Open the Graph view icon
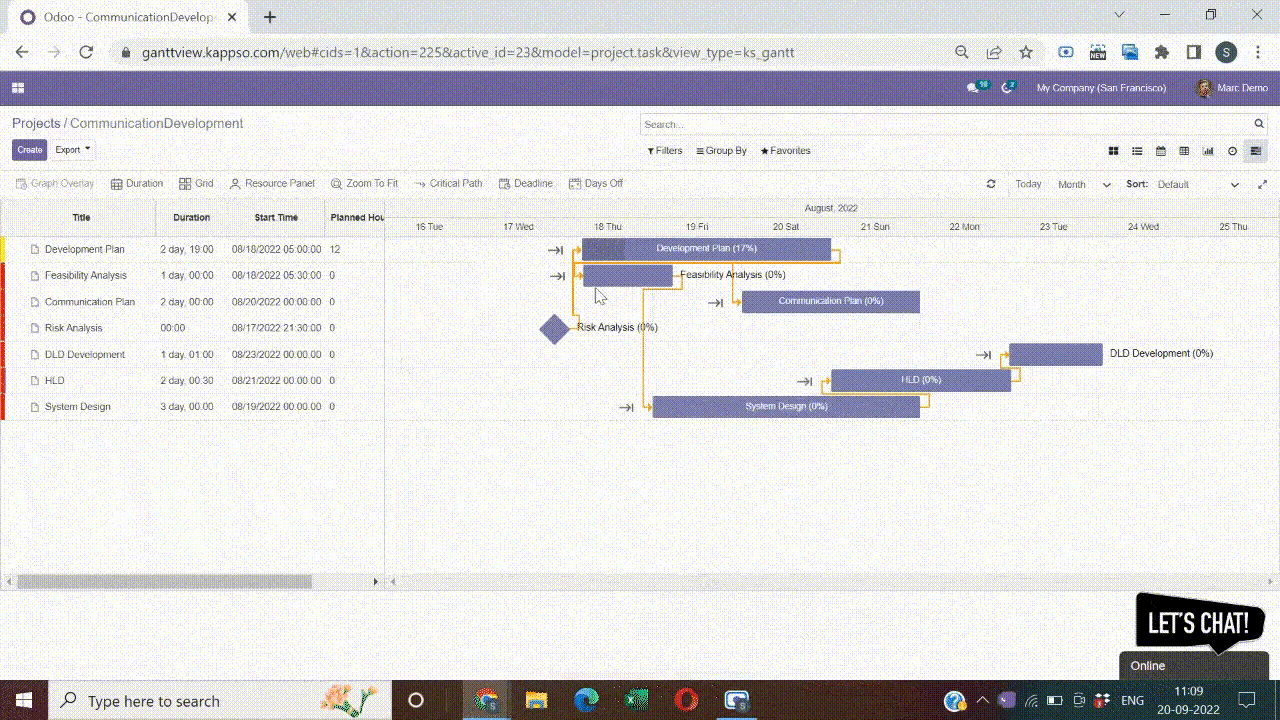 (x=1208, y=151)
